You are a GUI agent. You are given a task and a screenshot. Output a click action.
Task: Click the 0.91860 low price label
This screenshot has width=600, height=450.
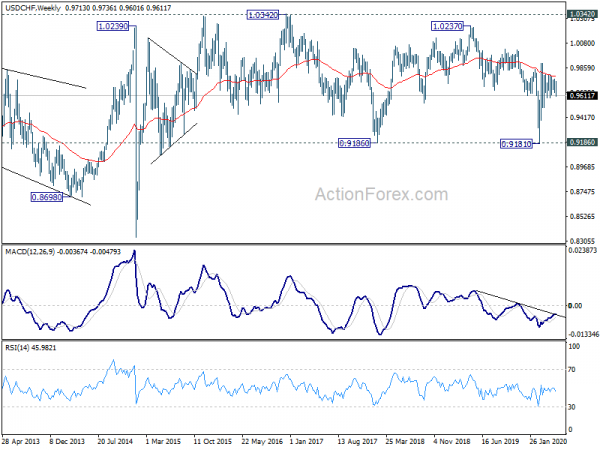pos(355,143)
